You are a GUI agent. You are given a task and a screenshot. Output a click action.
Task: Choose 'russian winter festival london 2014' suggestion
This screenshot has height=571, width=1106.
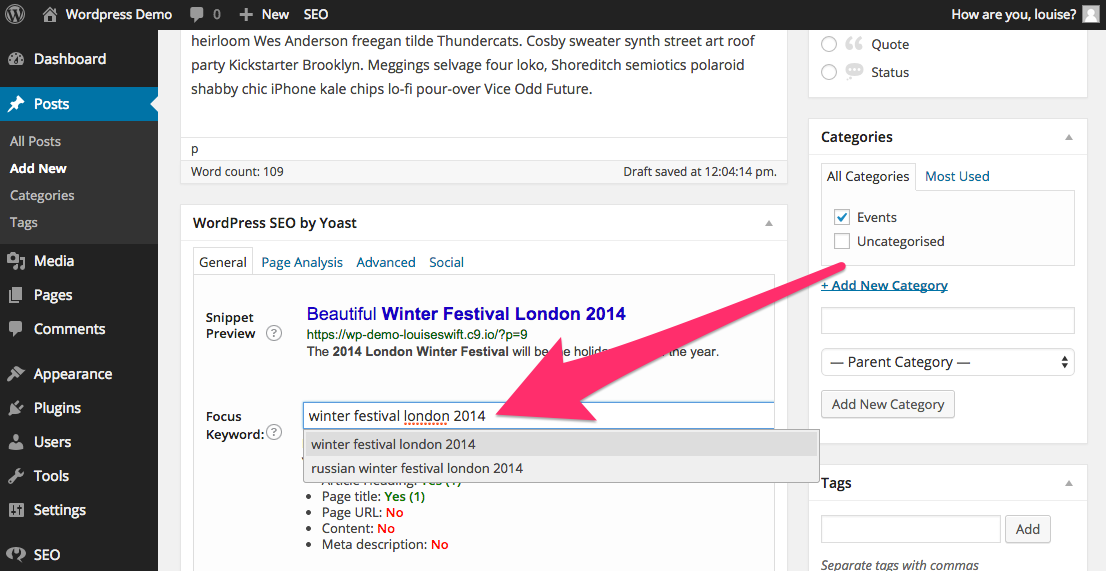point(417,468)
